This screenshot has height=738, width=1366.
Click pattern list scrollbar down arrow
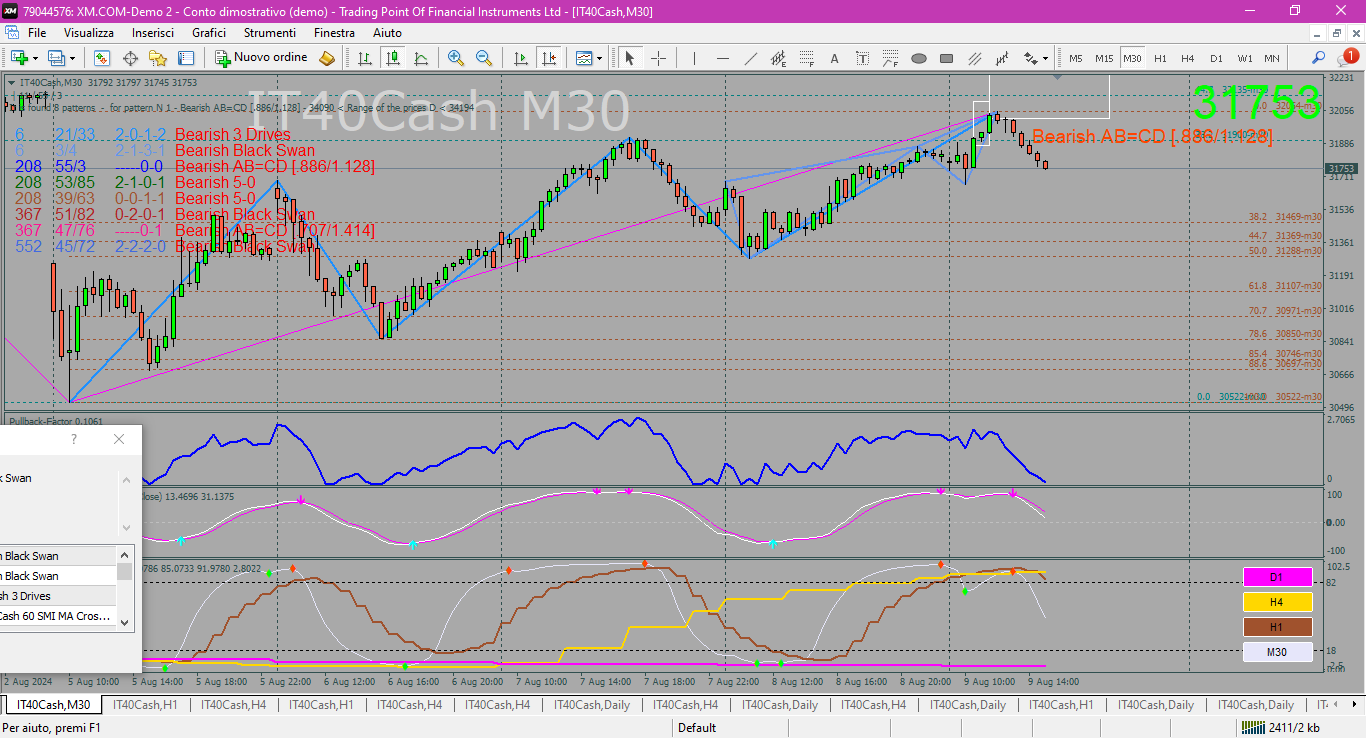coord(125,622)
